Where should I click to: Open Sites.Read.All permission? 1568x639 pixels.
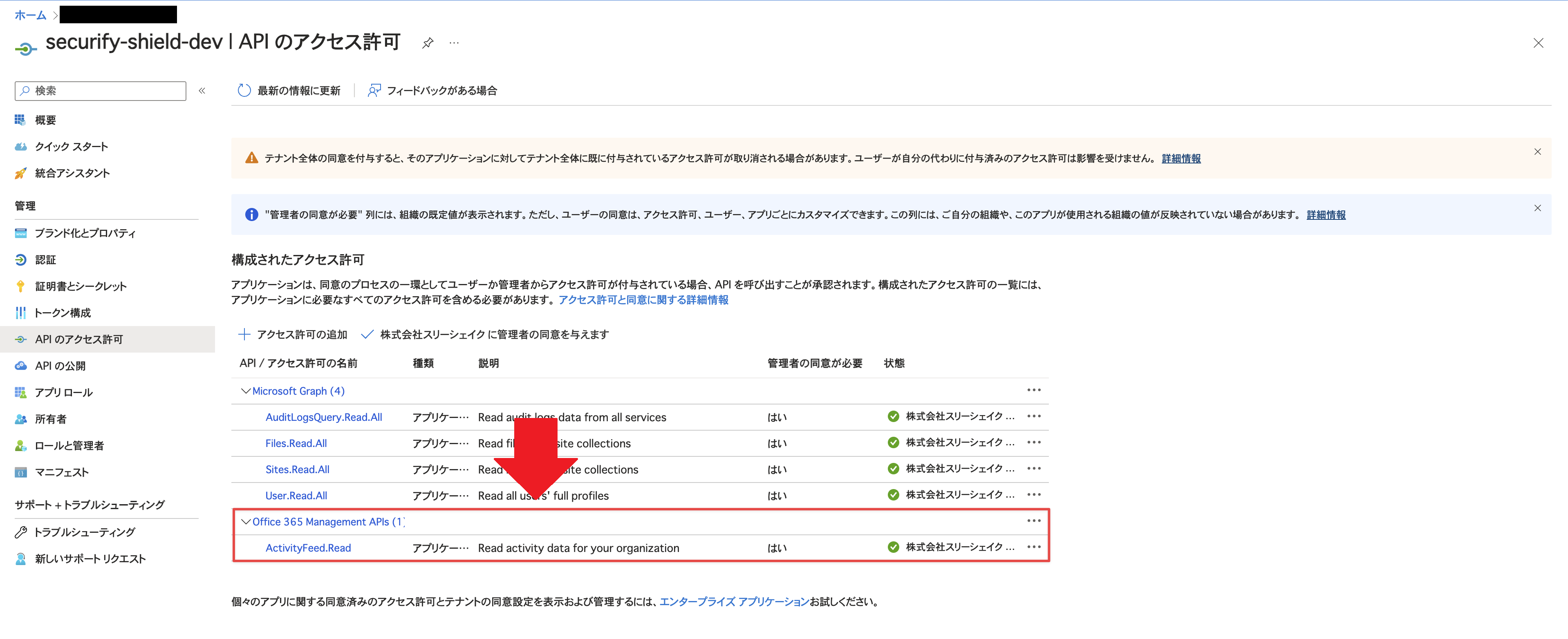pos(297,470)
